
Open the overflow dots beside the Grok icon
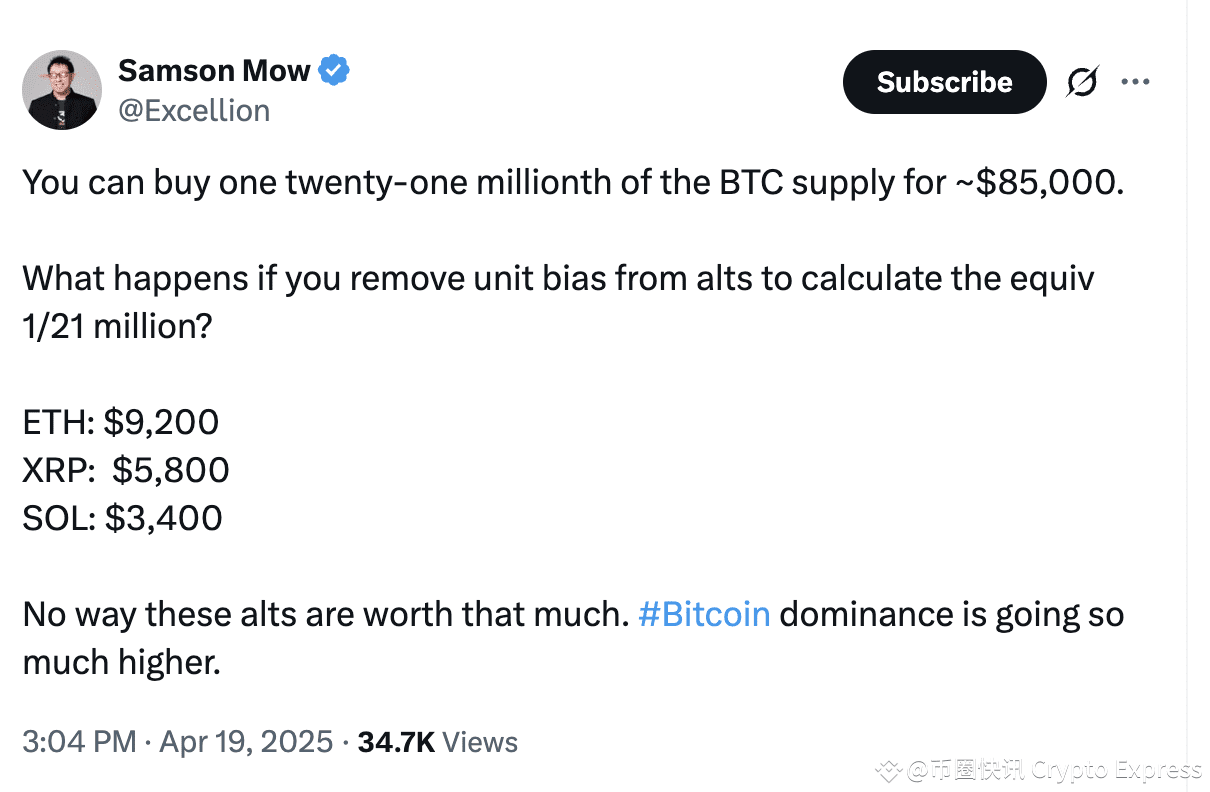(1136, 82)
